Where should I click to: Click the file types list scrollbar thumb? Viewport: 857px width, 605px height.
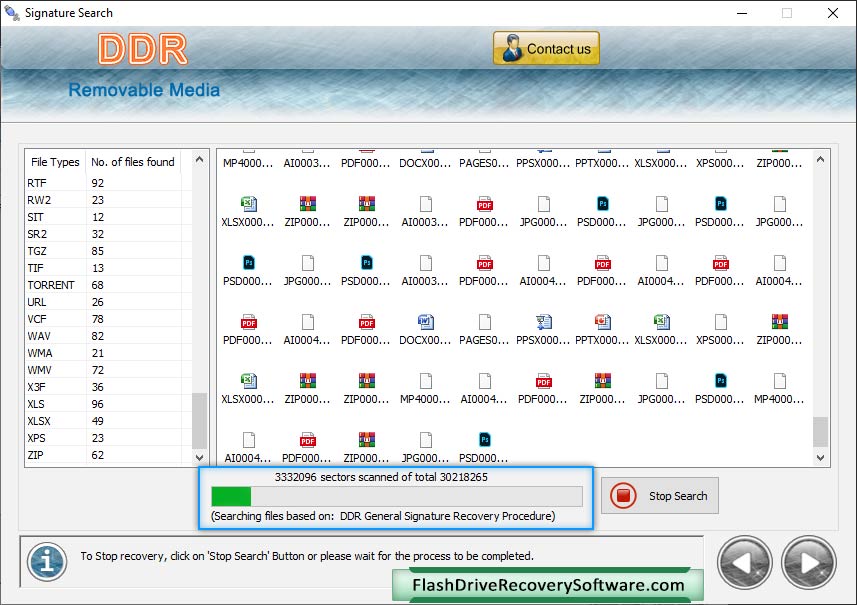(x=199, y=420)
